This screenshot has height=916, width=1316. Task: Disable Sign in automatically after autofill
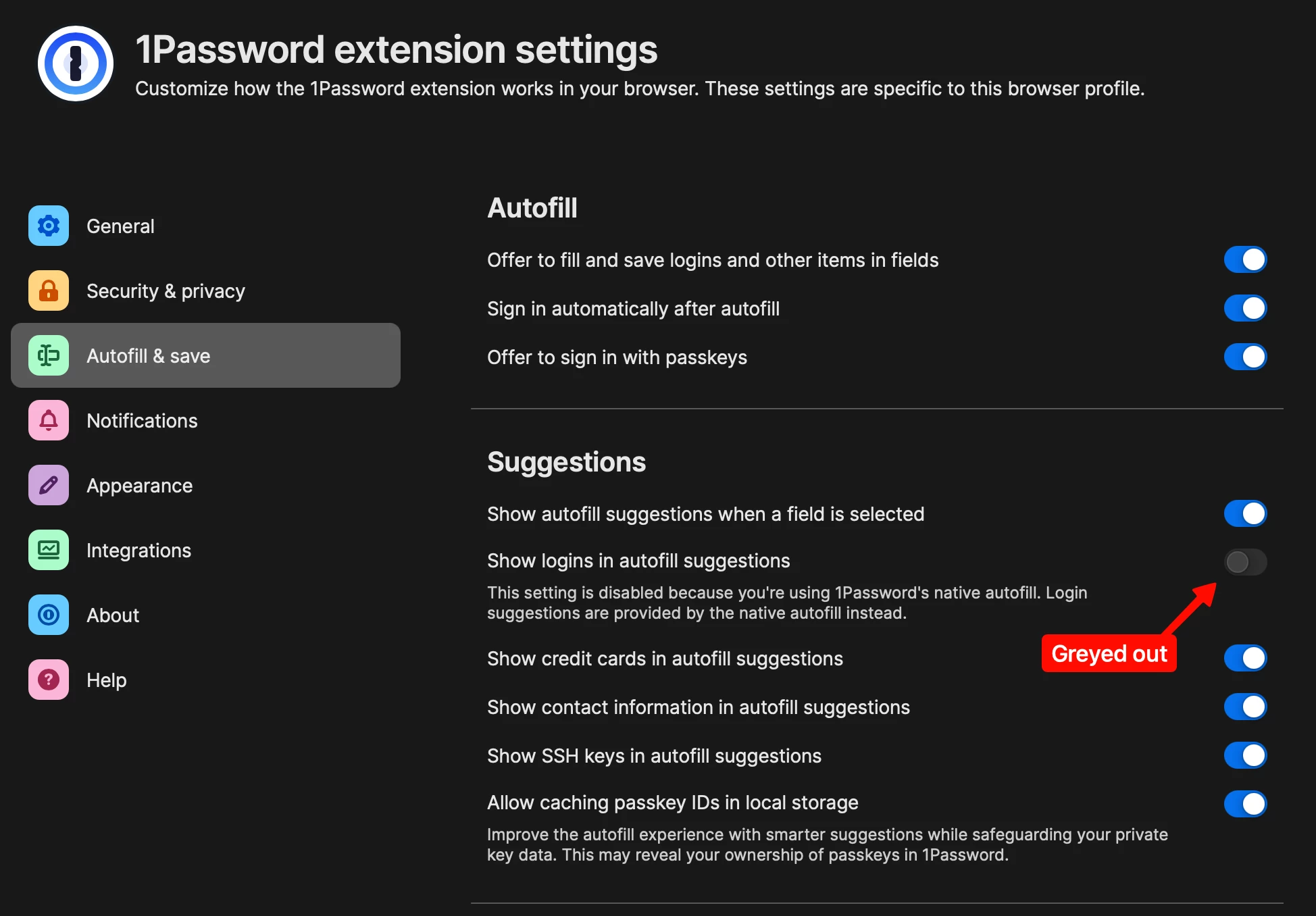1245,308
